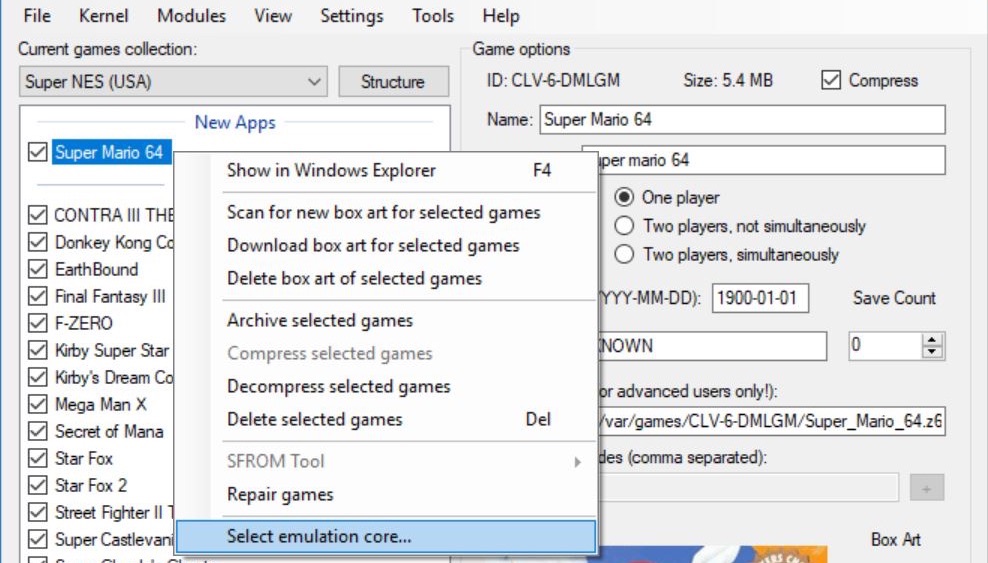Screen dimensions: 988x563
Task: Click the Structure button
Action: click(x=393, y=82)
